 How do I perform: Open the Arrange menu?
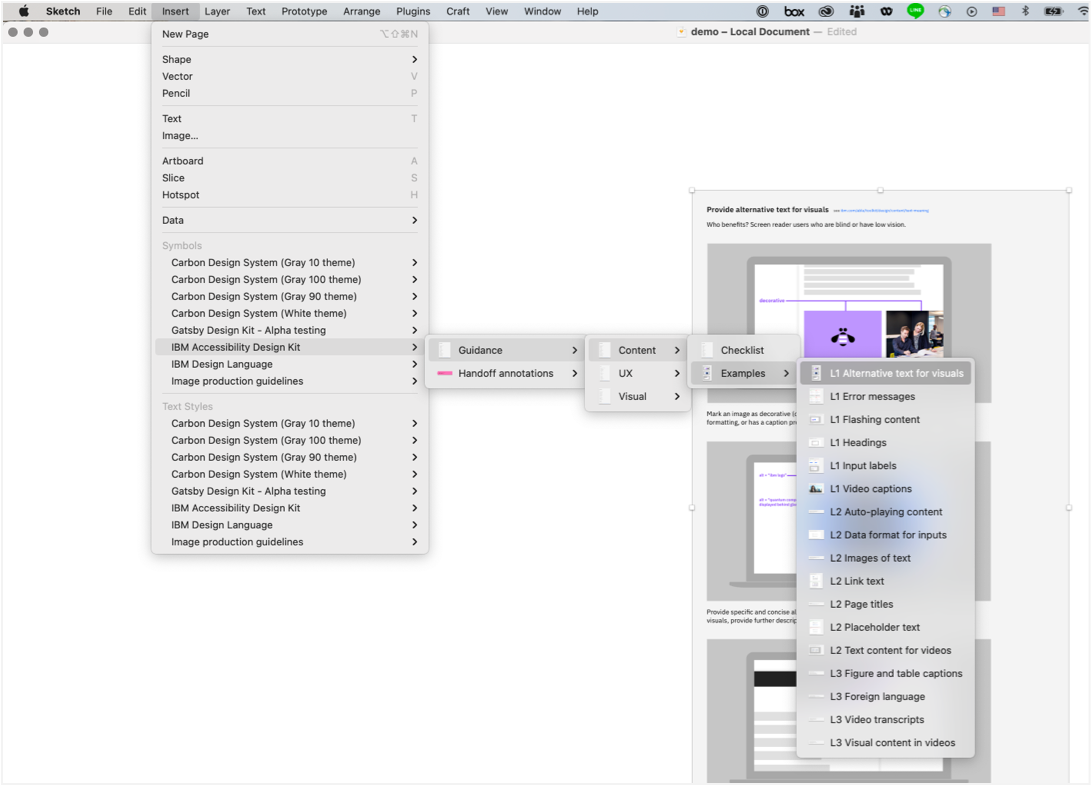click(361, 11)
